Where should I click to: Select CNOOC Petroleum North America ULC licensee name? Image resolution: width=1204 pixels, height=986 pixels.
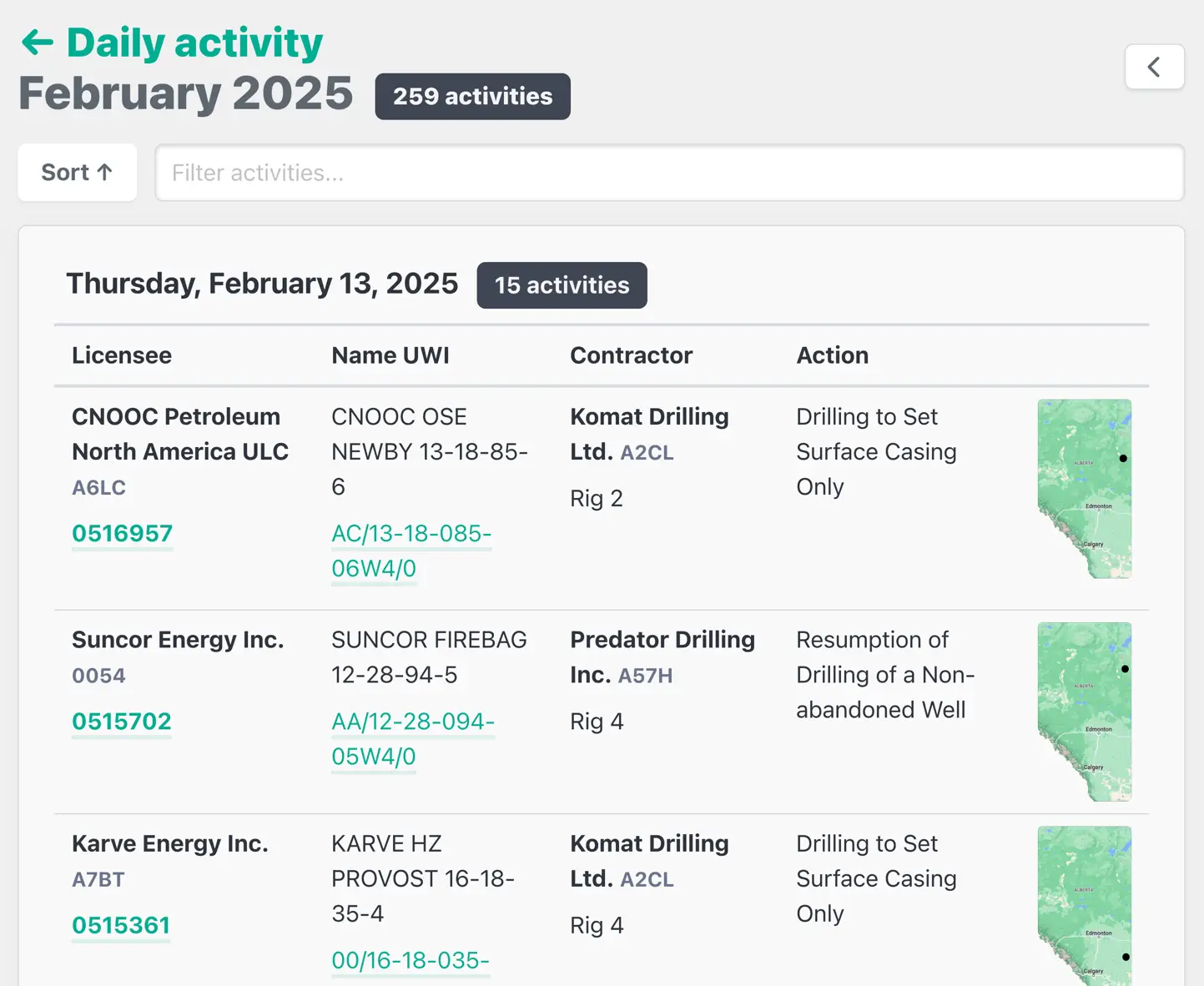[x=180, y=434]
